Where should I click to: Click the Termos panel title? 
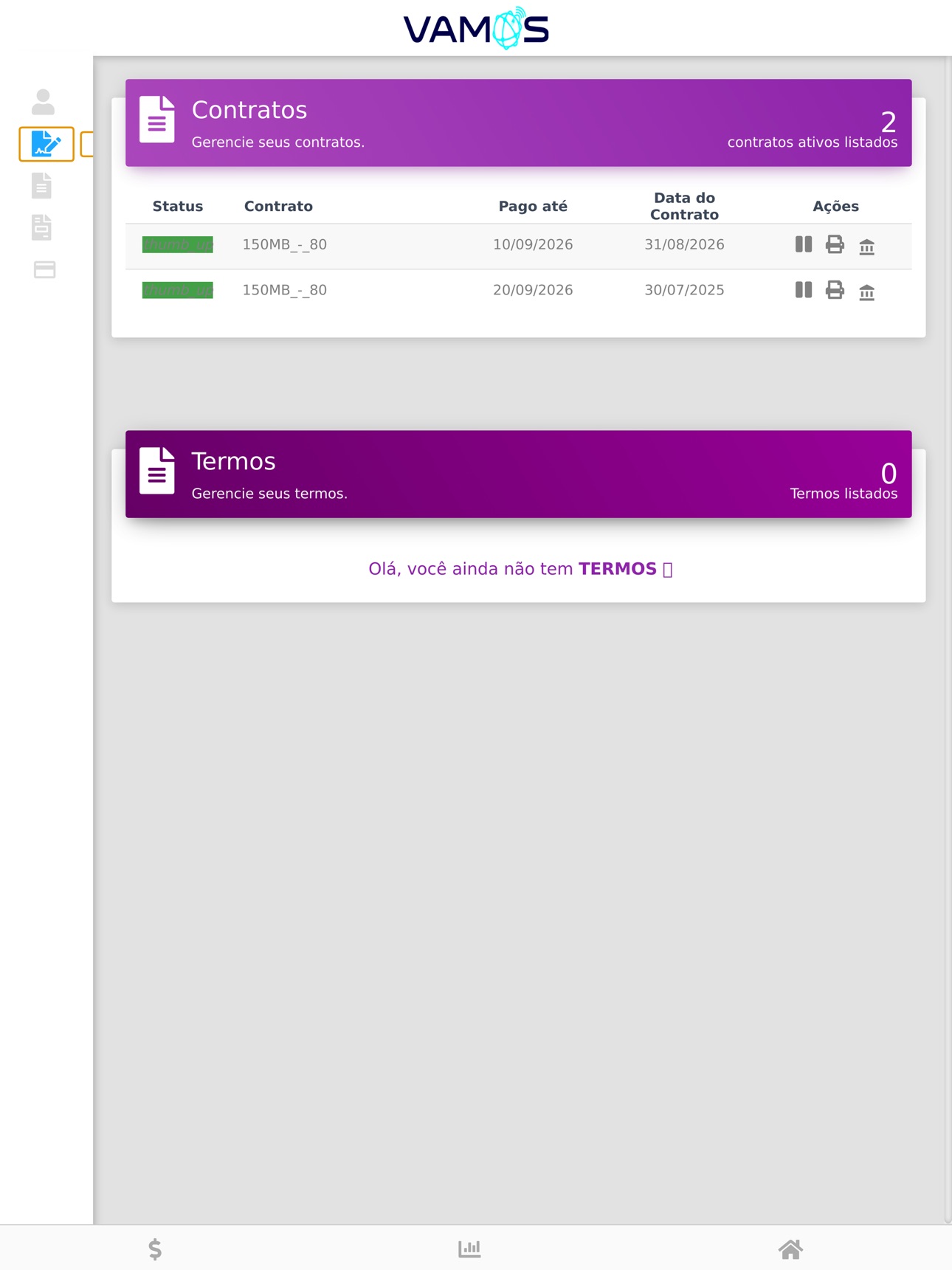[233, 461]
